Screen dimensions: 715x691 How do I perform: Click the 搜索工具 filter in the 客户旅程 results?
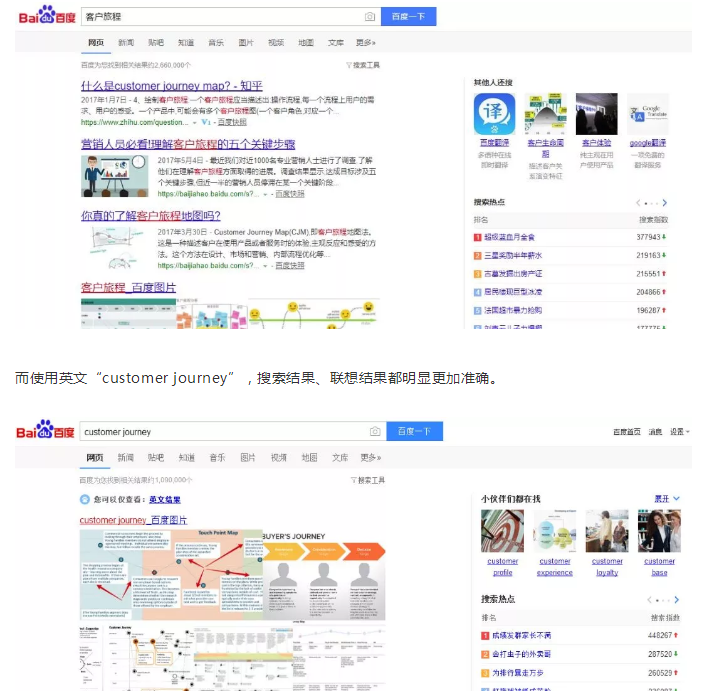(x=363, y=65)
